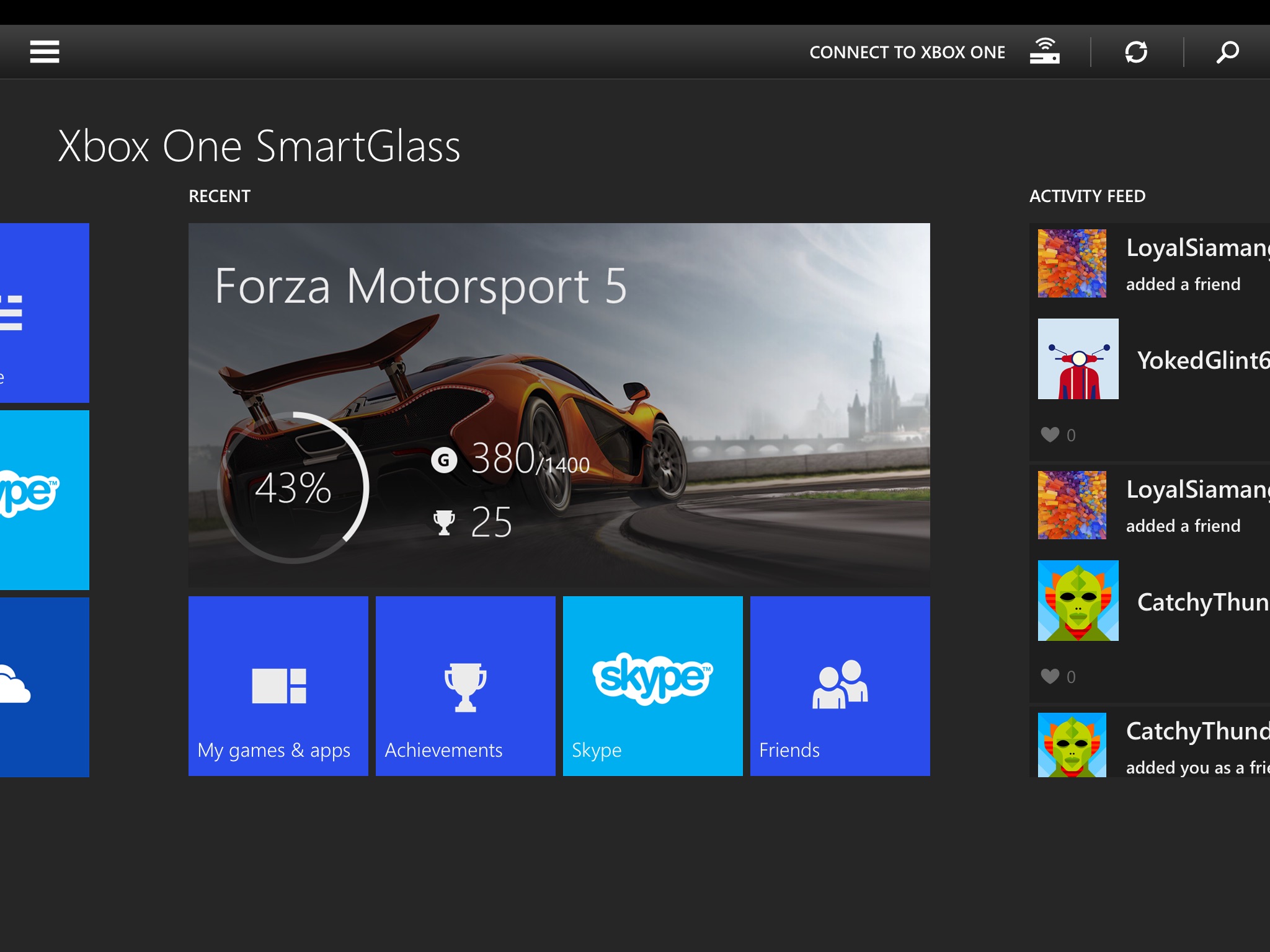
Task: Tap the large CatchyThunder alien avatar
Action: [1078, 601]
